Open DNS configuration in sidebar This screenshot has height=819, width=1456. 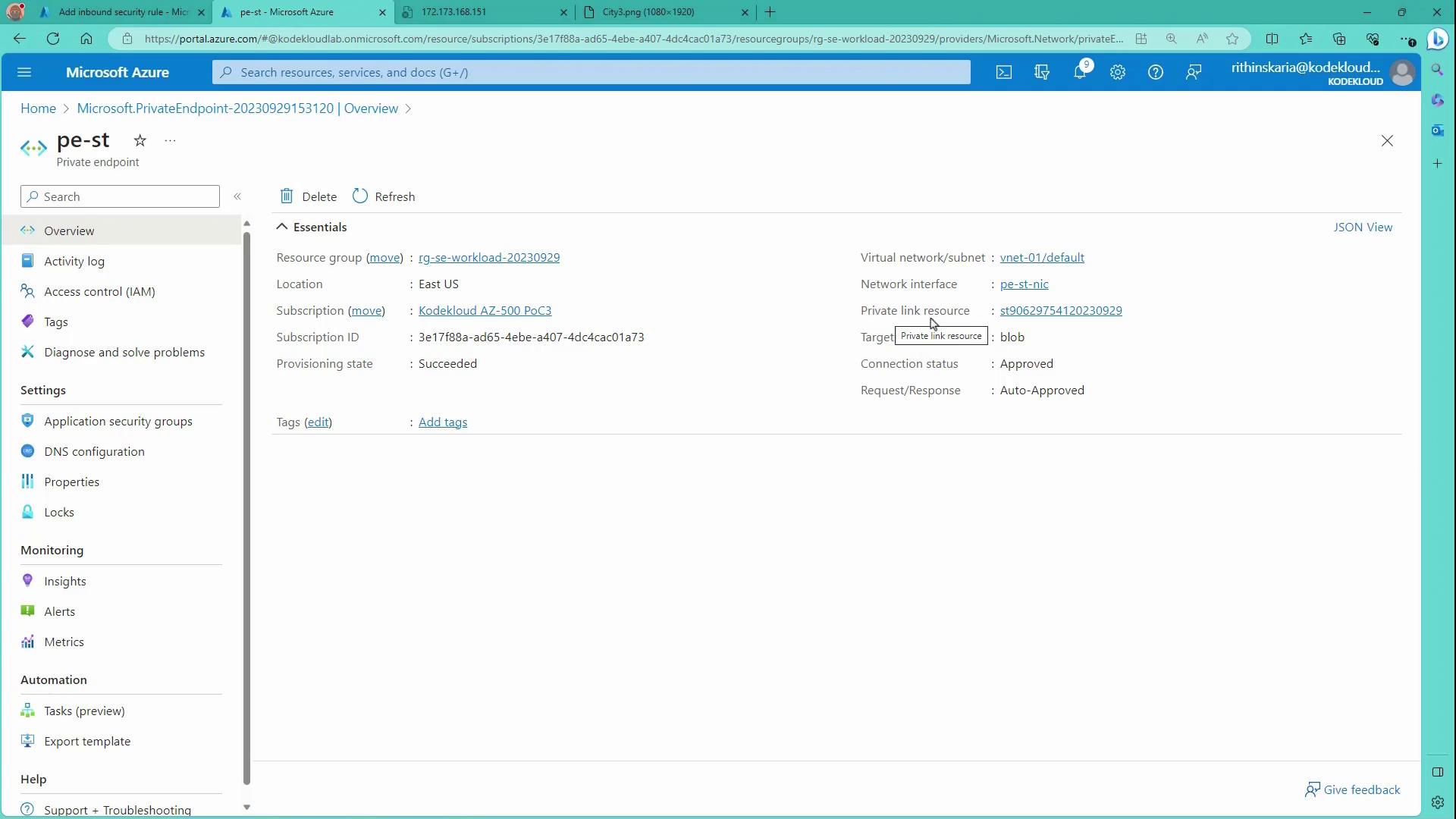click(94, 451)
